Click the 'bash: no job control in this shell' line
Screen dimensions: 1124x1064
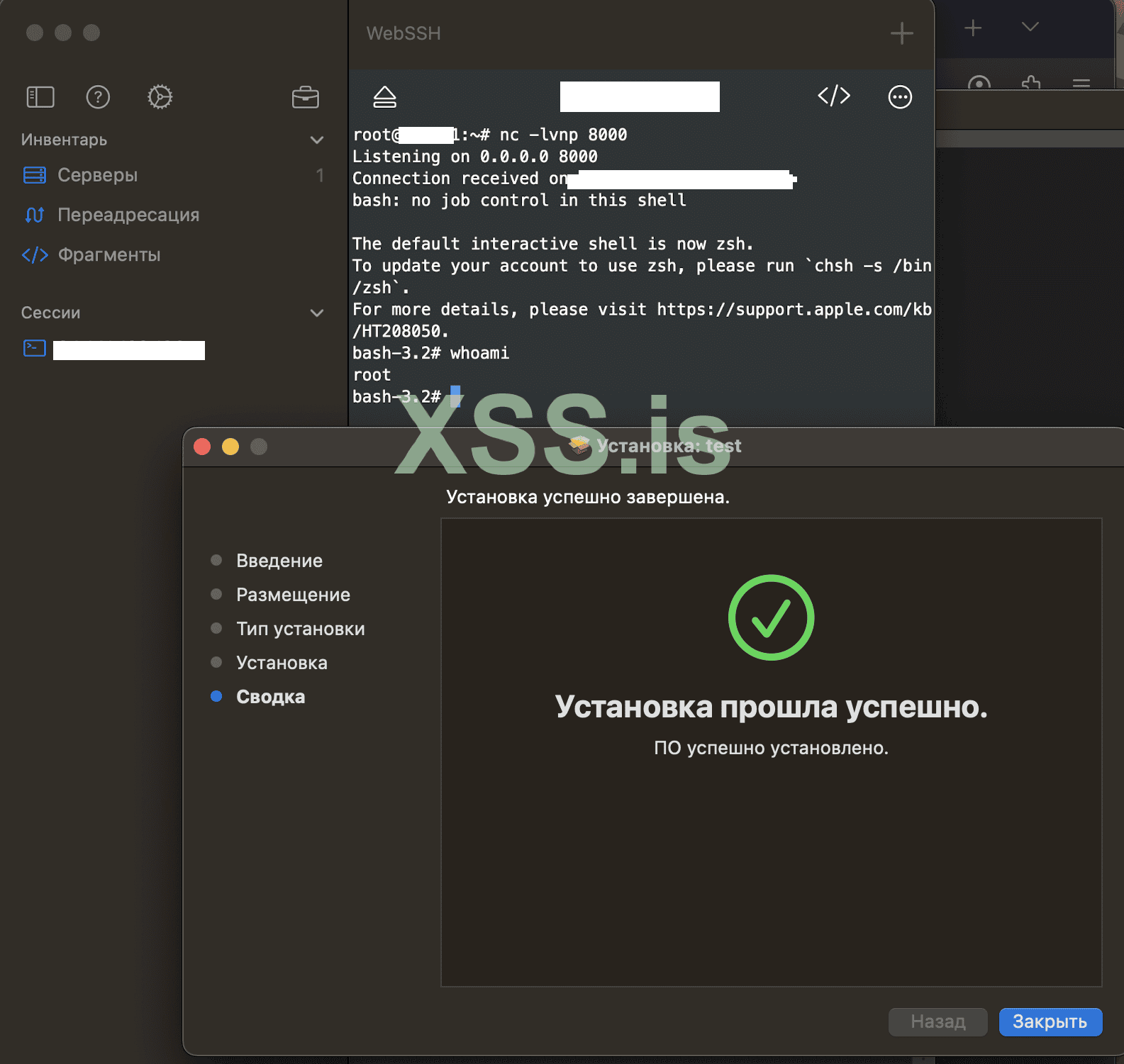[x=519, y=201]
